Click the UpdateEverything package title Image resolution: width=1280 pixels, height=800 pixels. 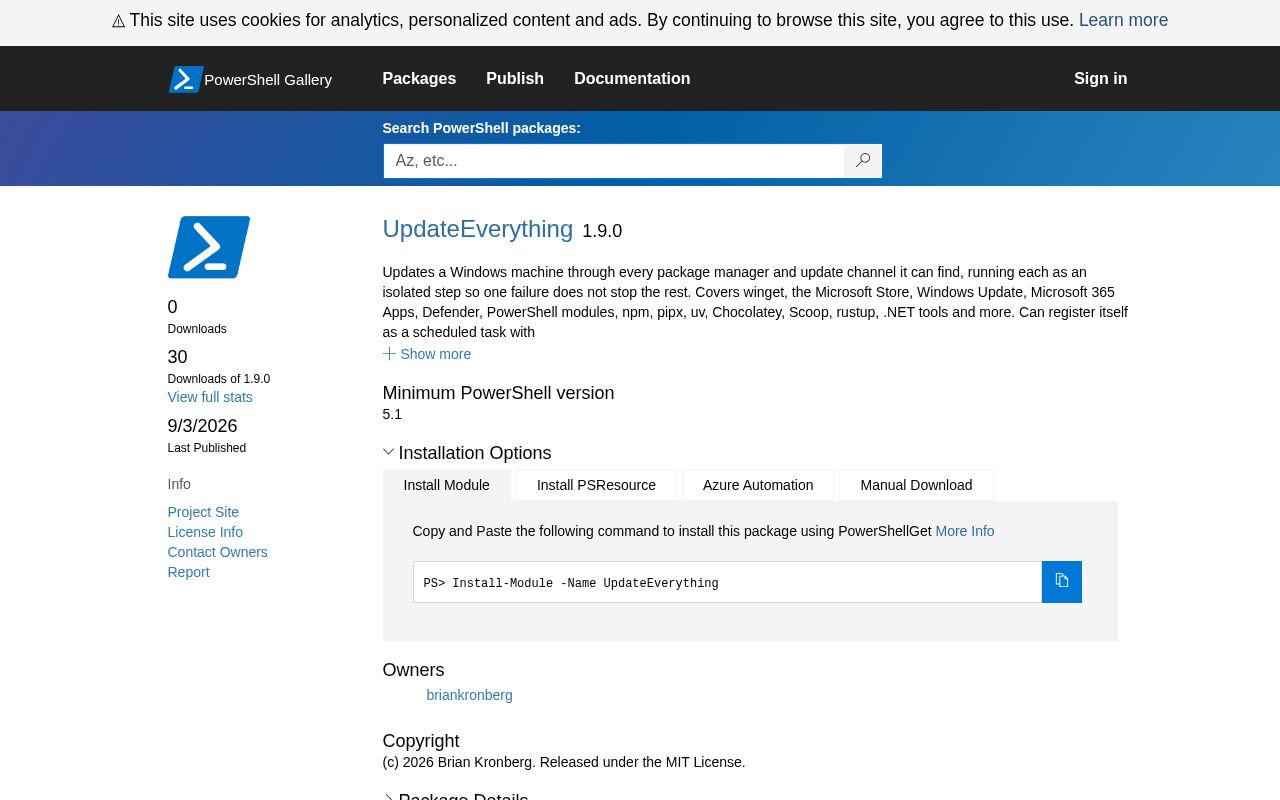pos(478,229)
